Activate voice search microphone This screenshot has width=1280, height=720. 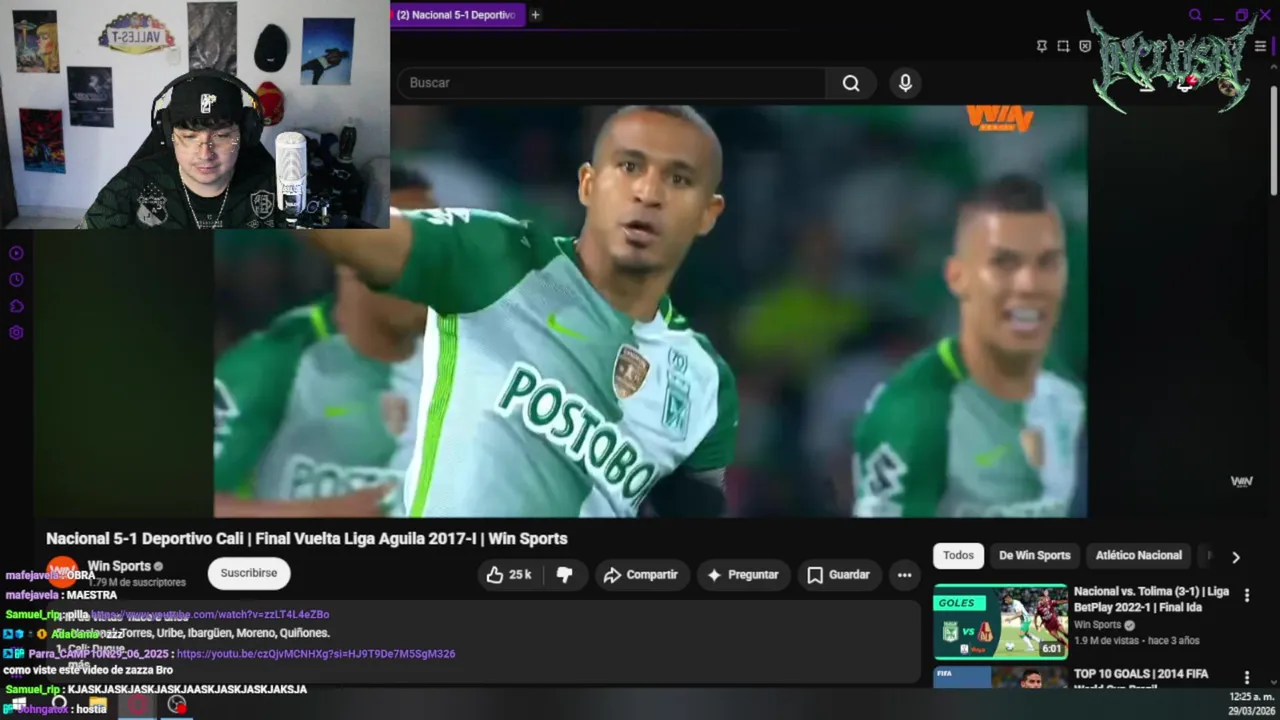pos(905,83)
